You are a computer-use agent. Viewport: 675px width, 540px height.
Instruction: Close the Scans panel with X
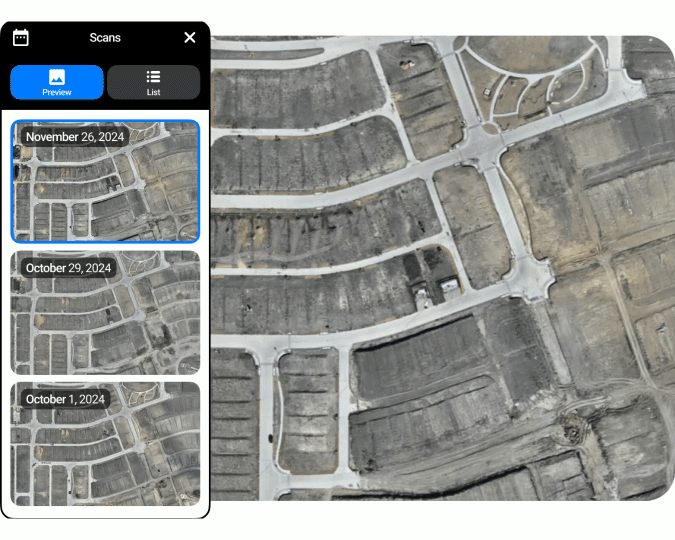pos(190,37)
